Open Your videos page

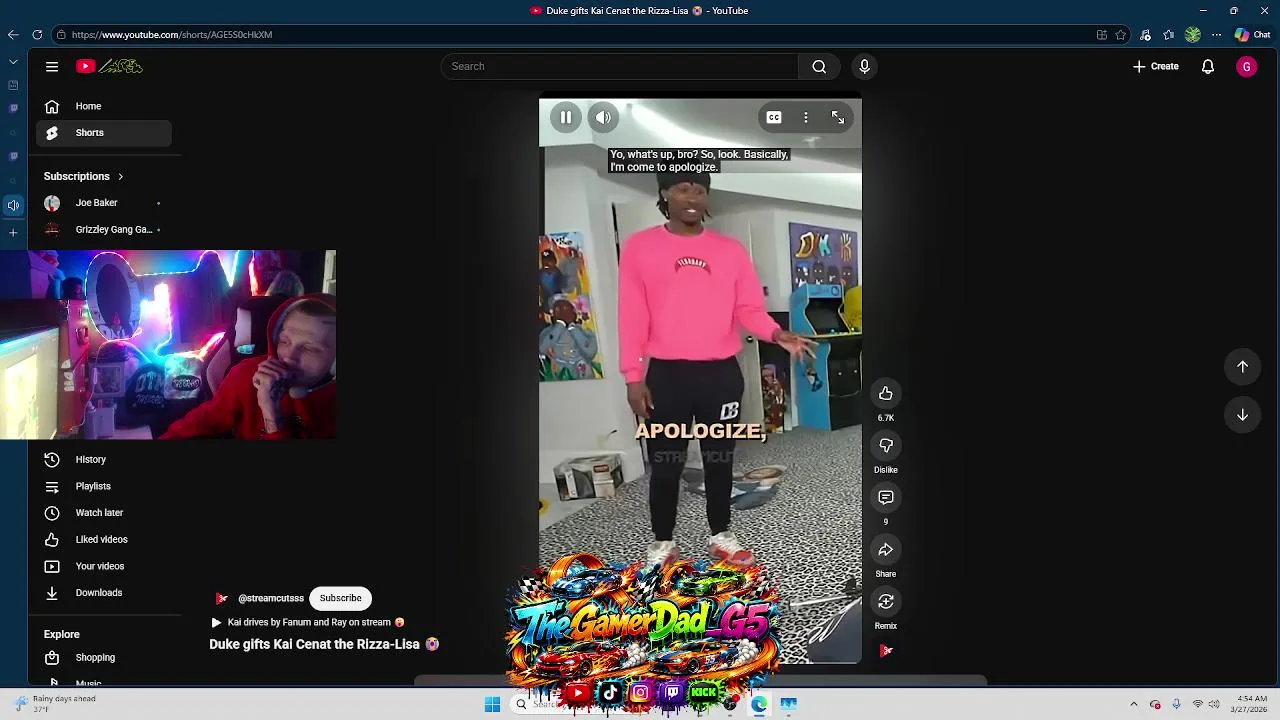pos(104,566)
